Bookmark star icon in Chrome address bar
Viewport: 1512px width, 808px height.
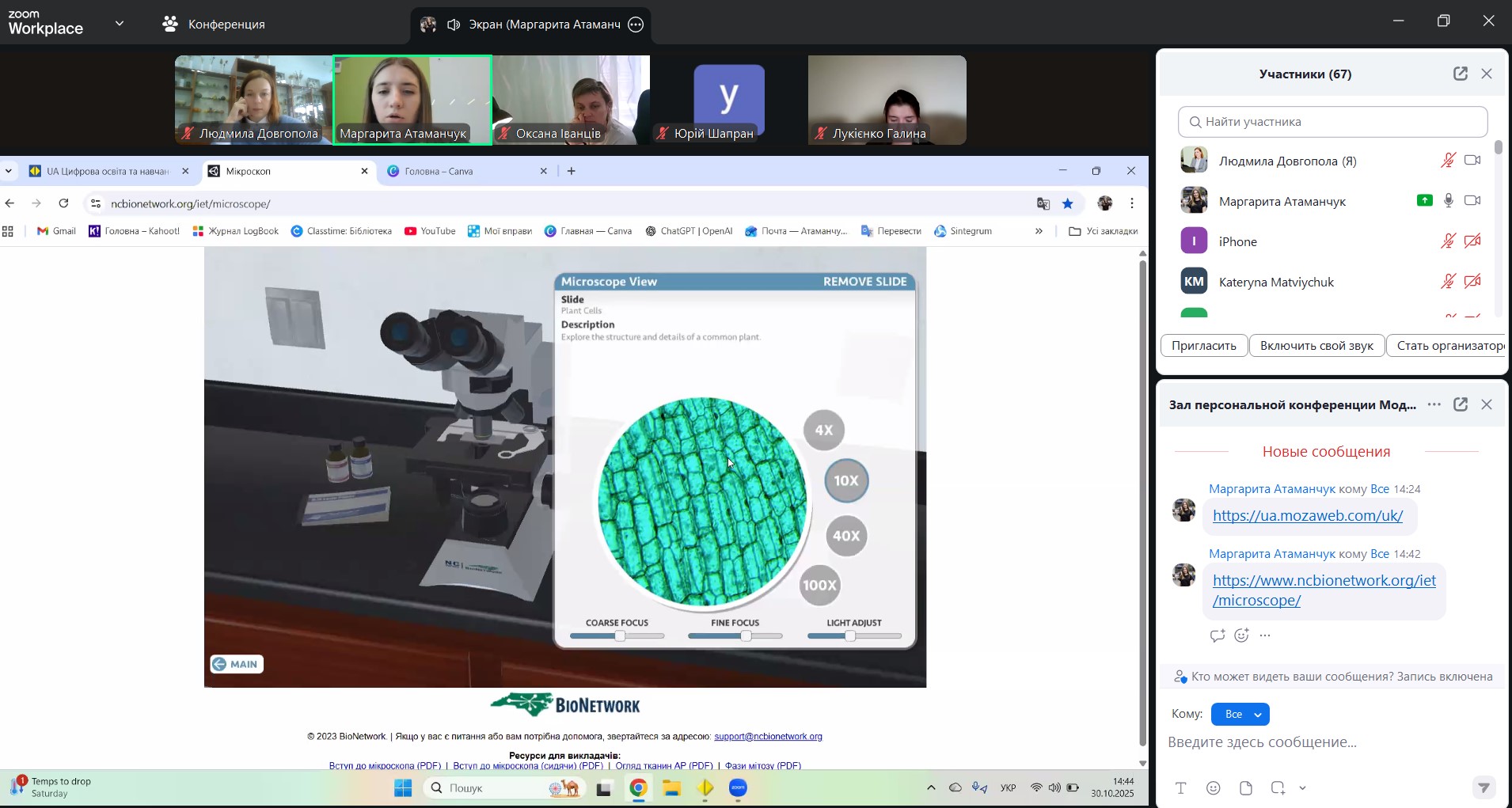tap(1068, 203)
